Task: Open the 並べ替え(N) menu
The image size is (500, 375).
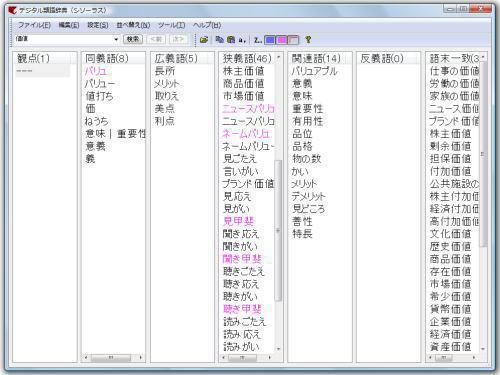Action: tap(133, 25)
